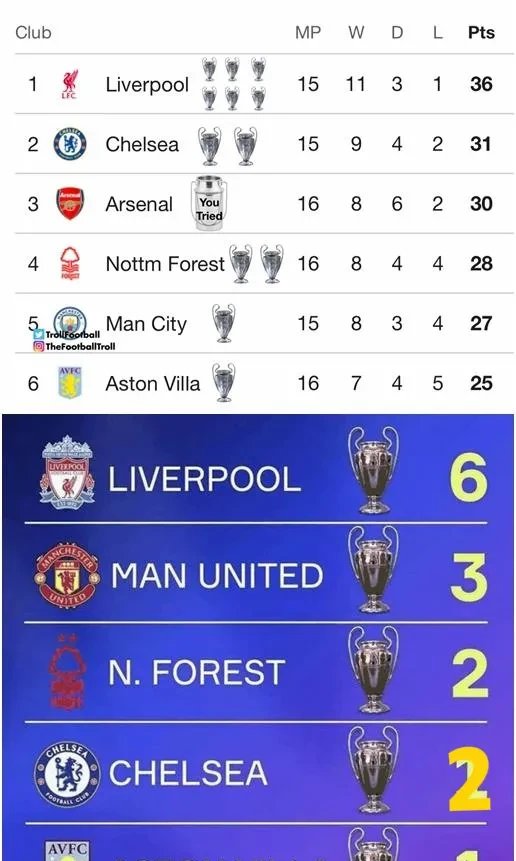Open the Aston Villa team name link
Viewport: 516px width, 861px height.
coord(153,383)
